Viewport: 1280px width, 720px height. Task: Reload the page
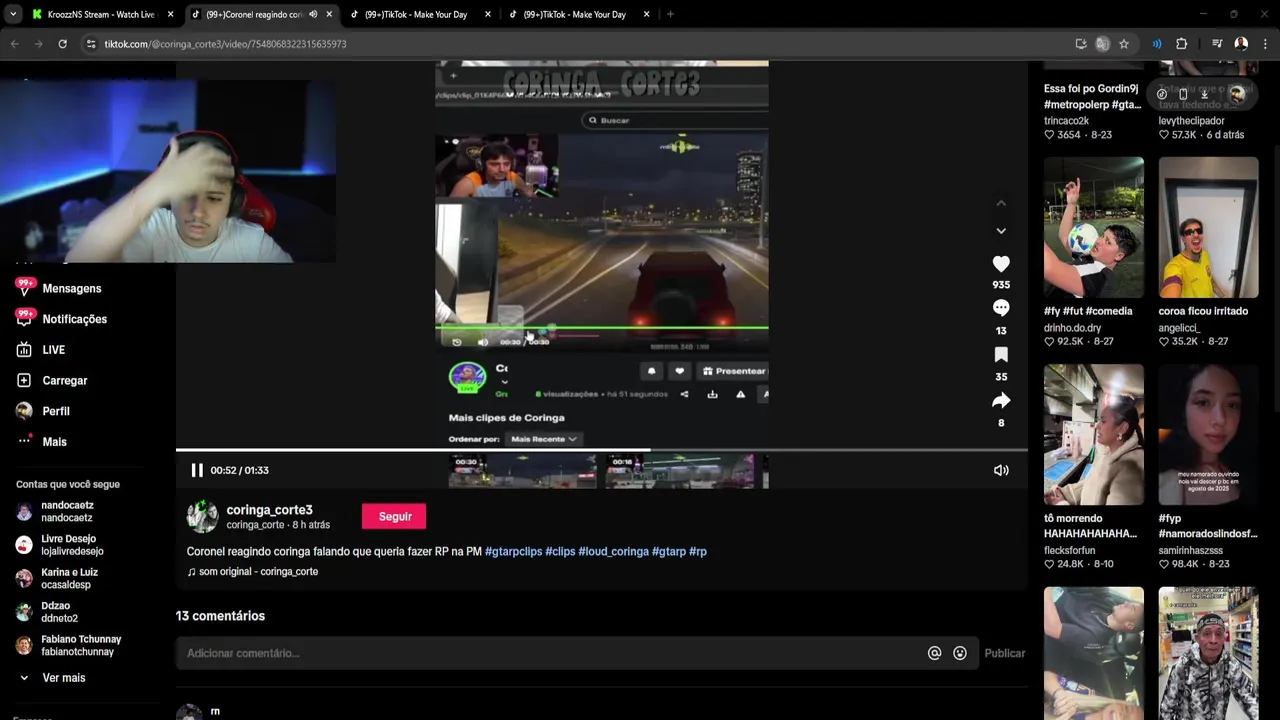click(62, 44)
